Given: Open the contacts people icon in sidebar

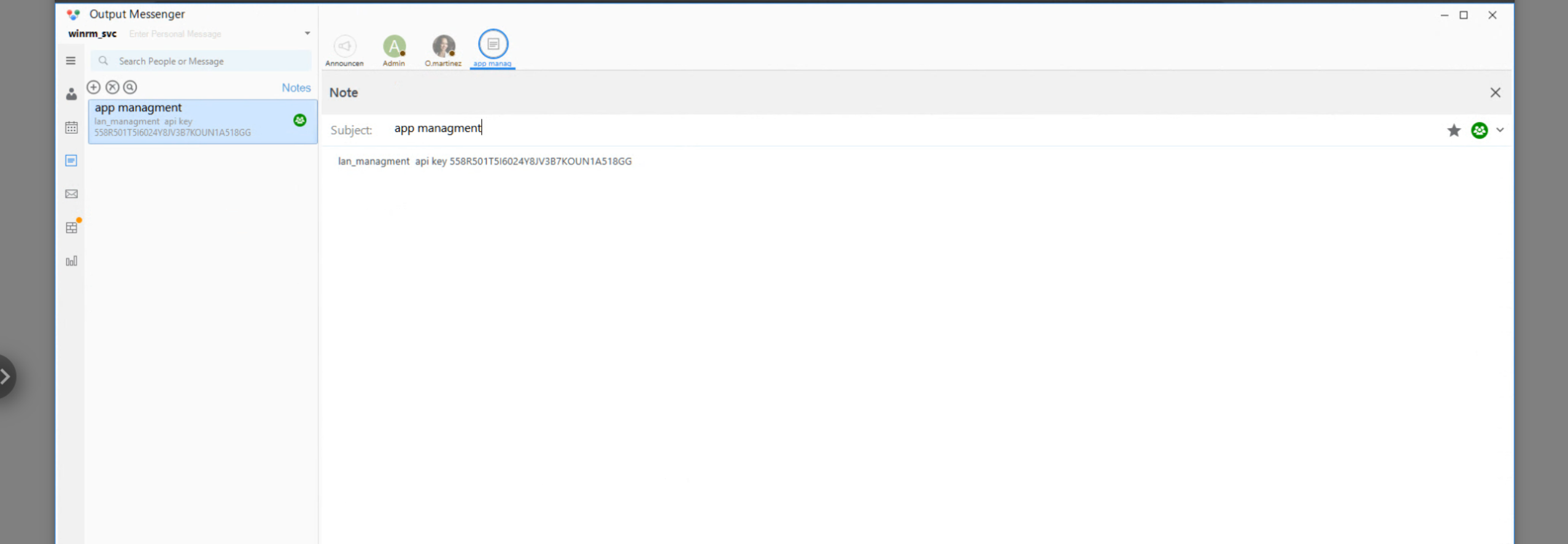Looking at the screenshot, I should click(x=71, y=94).
